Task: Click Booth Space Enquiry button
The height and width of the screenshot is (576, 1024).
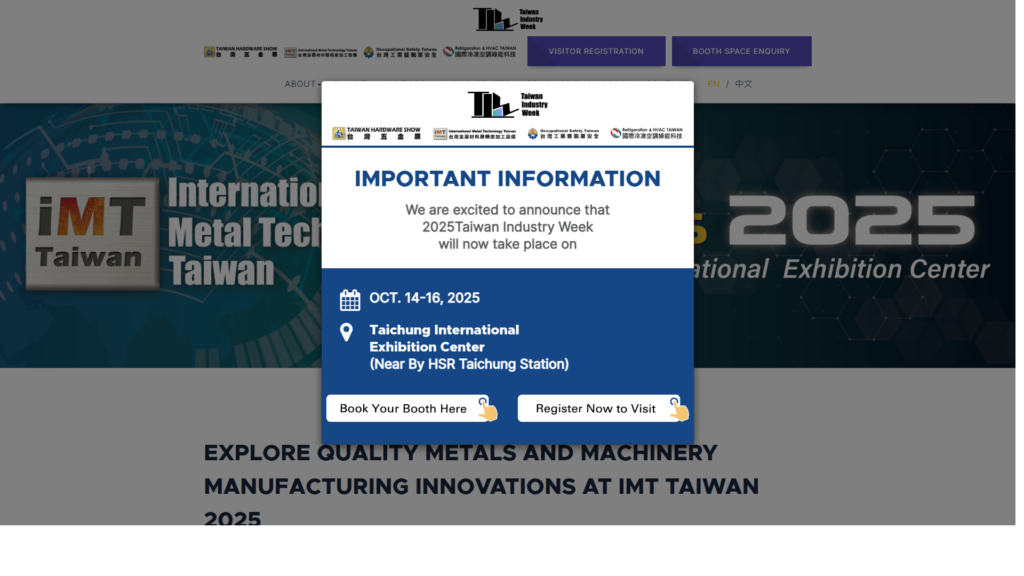Action: [x=741, y=51]
